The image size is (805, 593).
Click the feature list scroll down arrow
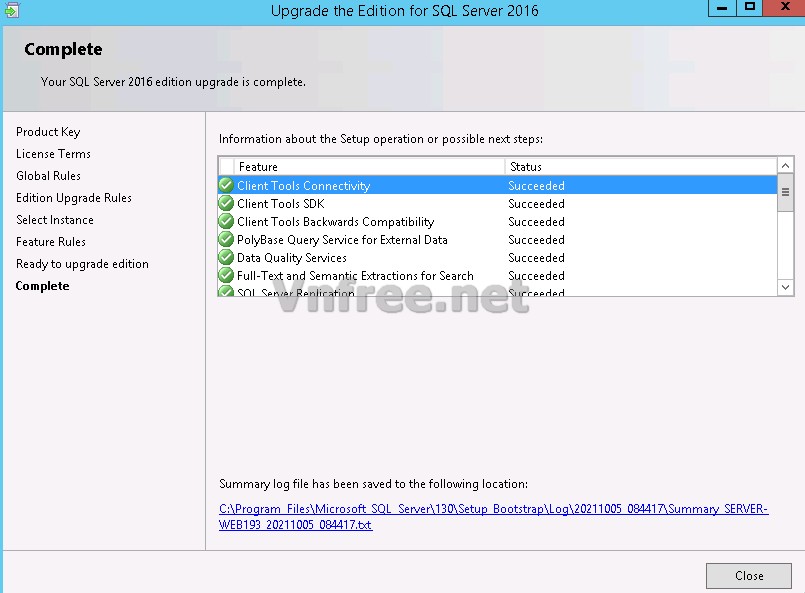[785, 287]
